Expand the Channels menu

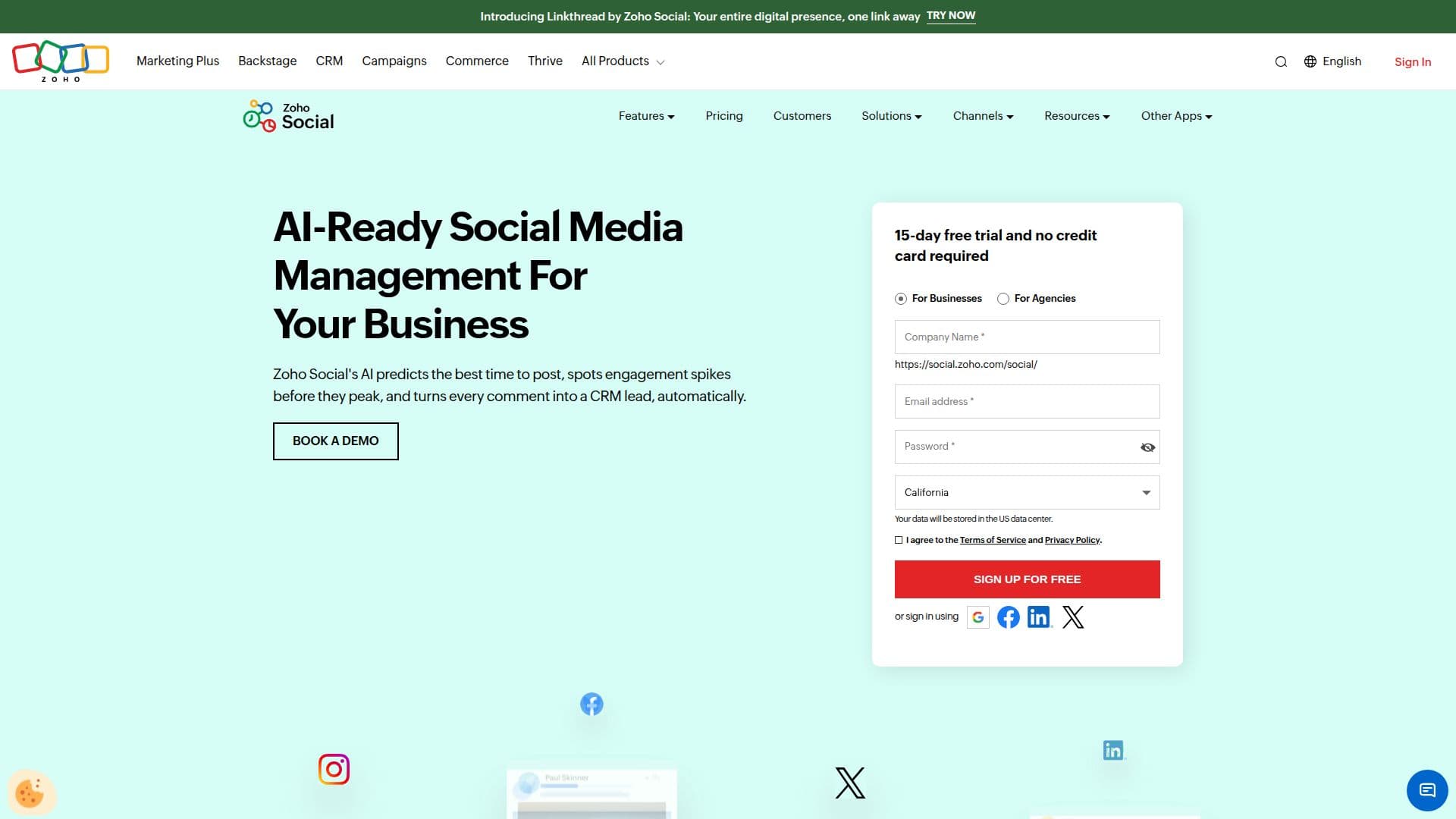983,116
